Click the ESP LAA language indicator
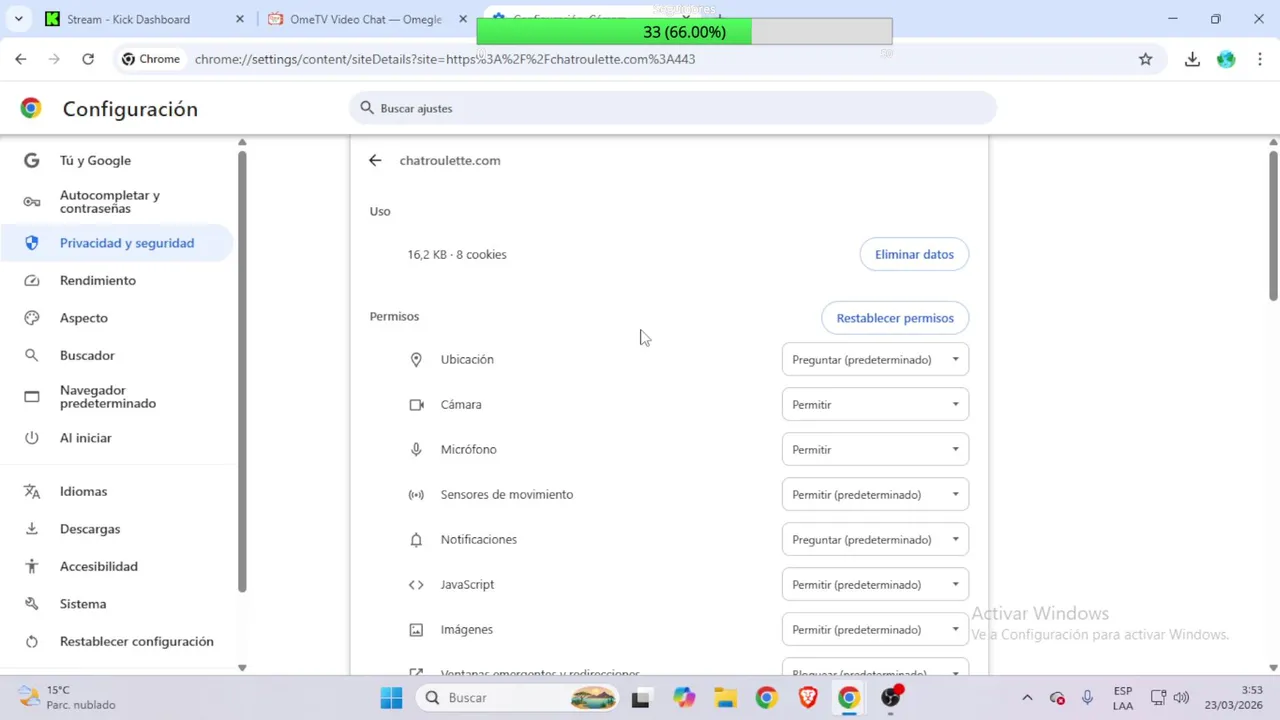The image size is (1280, 720). (x=1123, y=698)
